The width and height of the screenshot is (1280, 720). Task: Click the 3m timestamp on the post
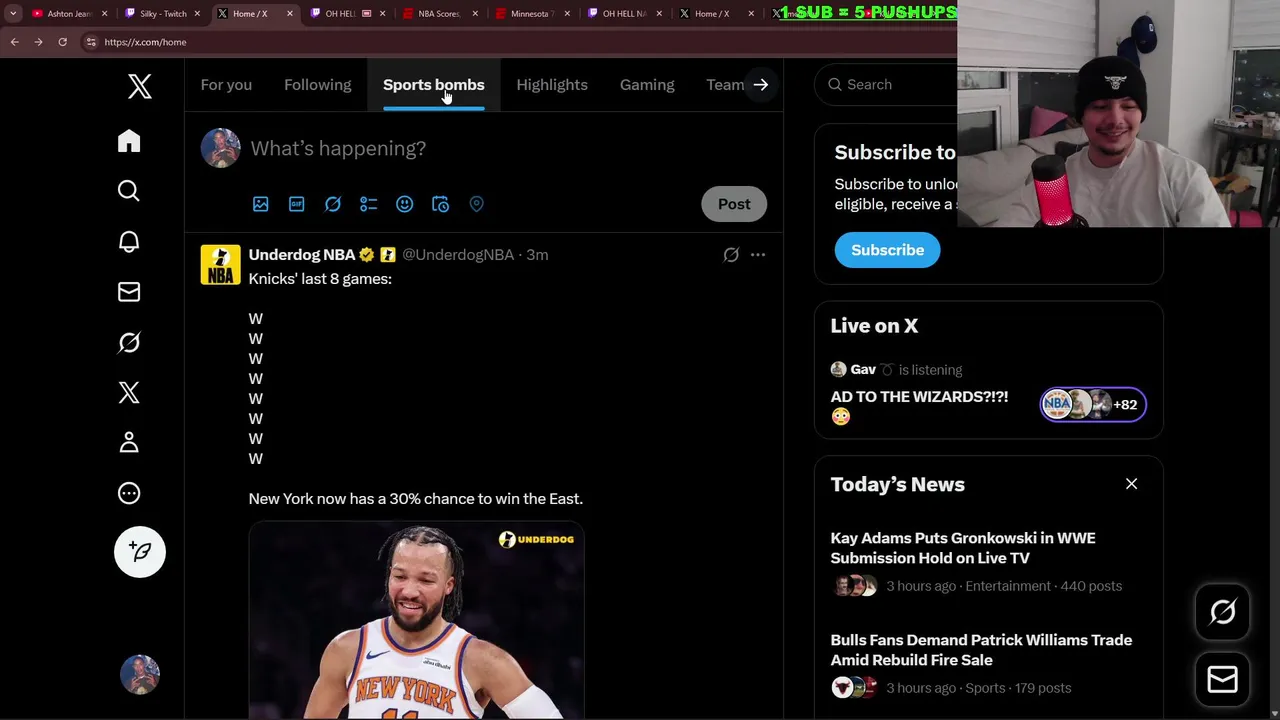pyautogui.click(x=537, y=255)
